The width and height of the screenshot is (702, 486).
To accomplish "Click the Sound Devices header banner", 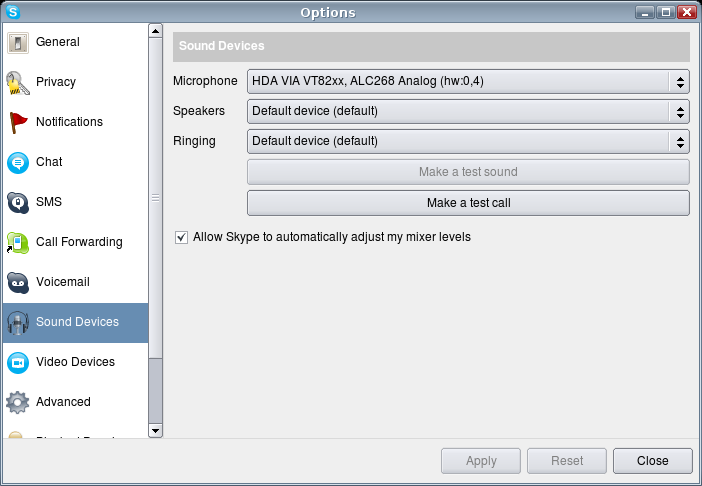I will (x=431, y=47).
